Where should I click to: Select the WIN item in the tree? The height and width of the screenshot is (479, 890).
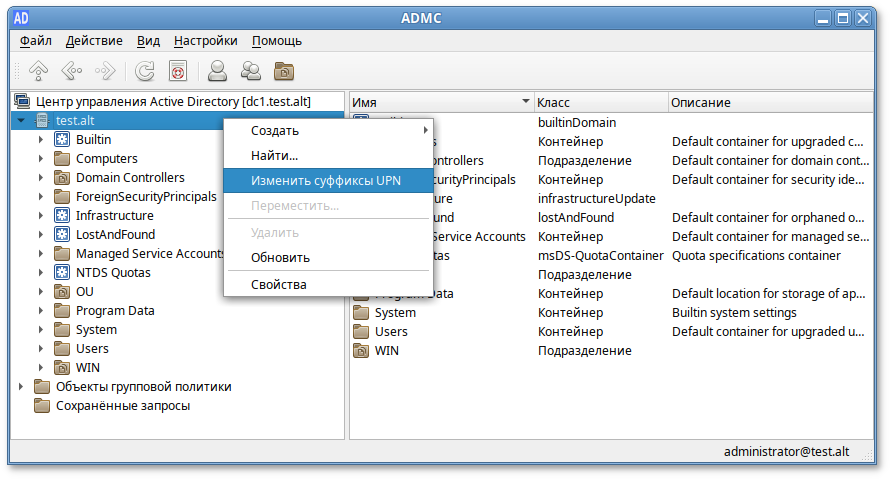[x=88, y=368]
